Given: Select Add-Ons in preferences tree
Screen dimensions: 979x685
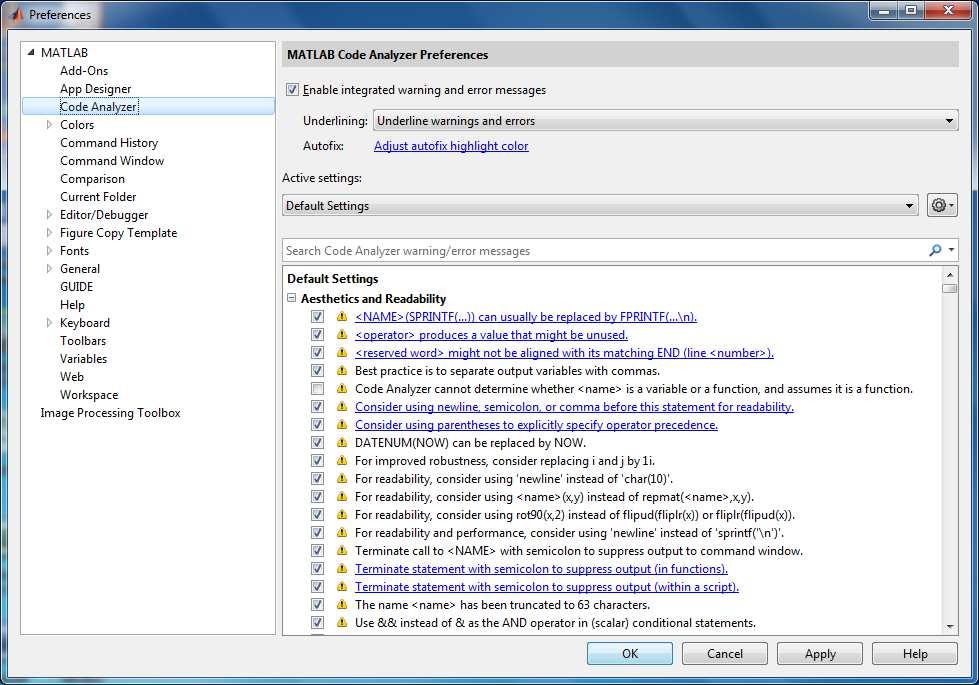Looking at the screenshot, I should click(84, 71).
